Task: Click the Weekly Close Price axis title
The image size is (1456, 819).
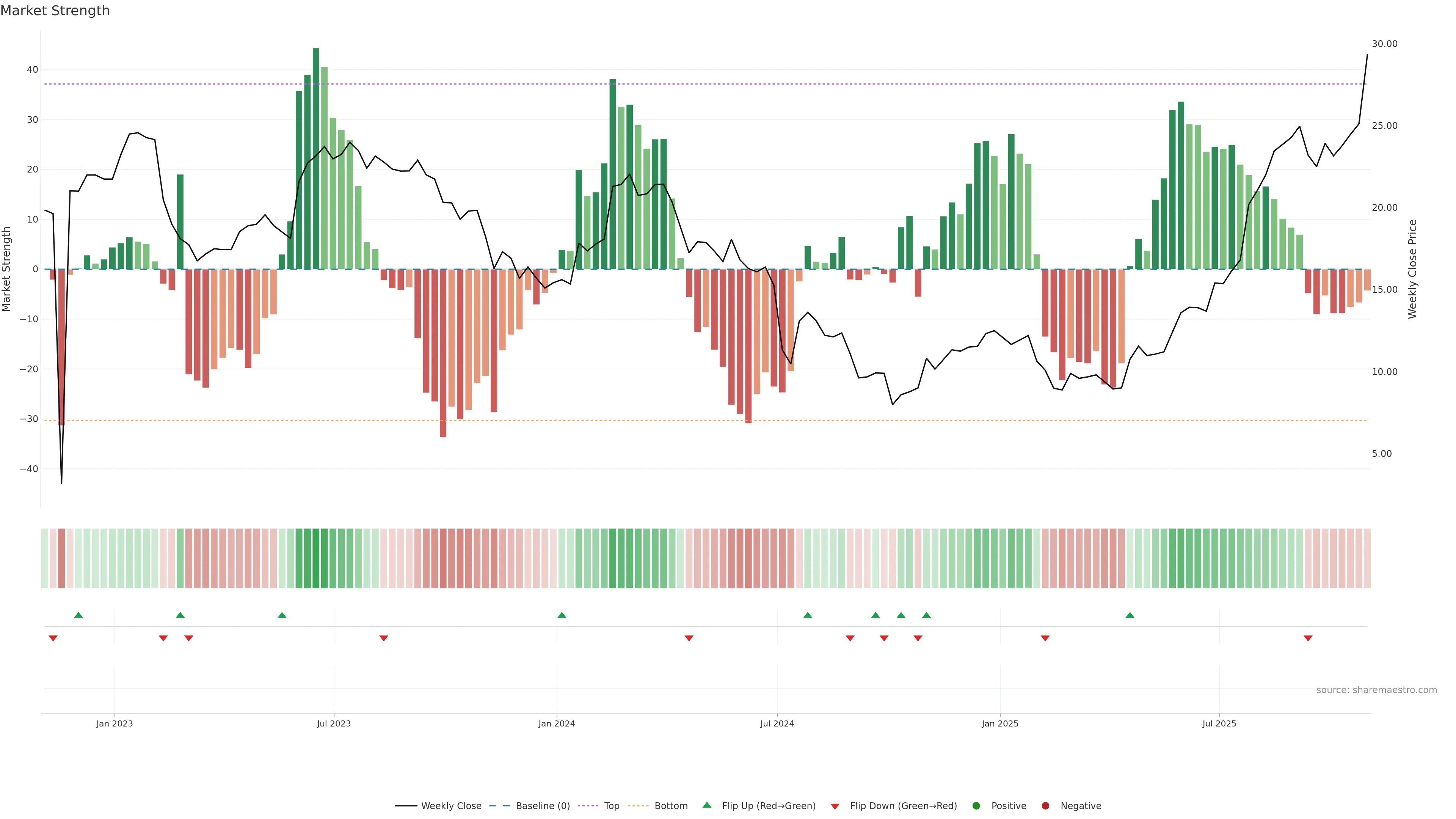Action: click(1412, 269)
